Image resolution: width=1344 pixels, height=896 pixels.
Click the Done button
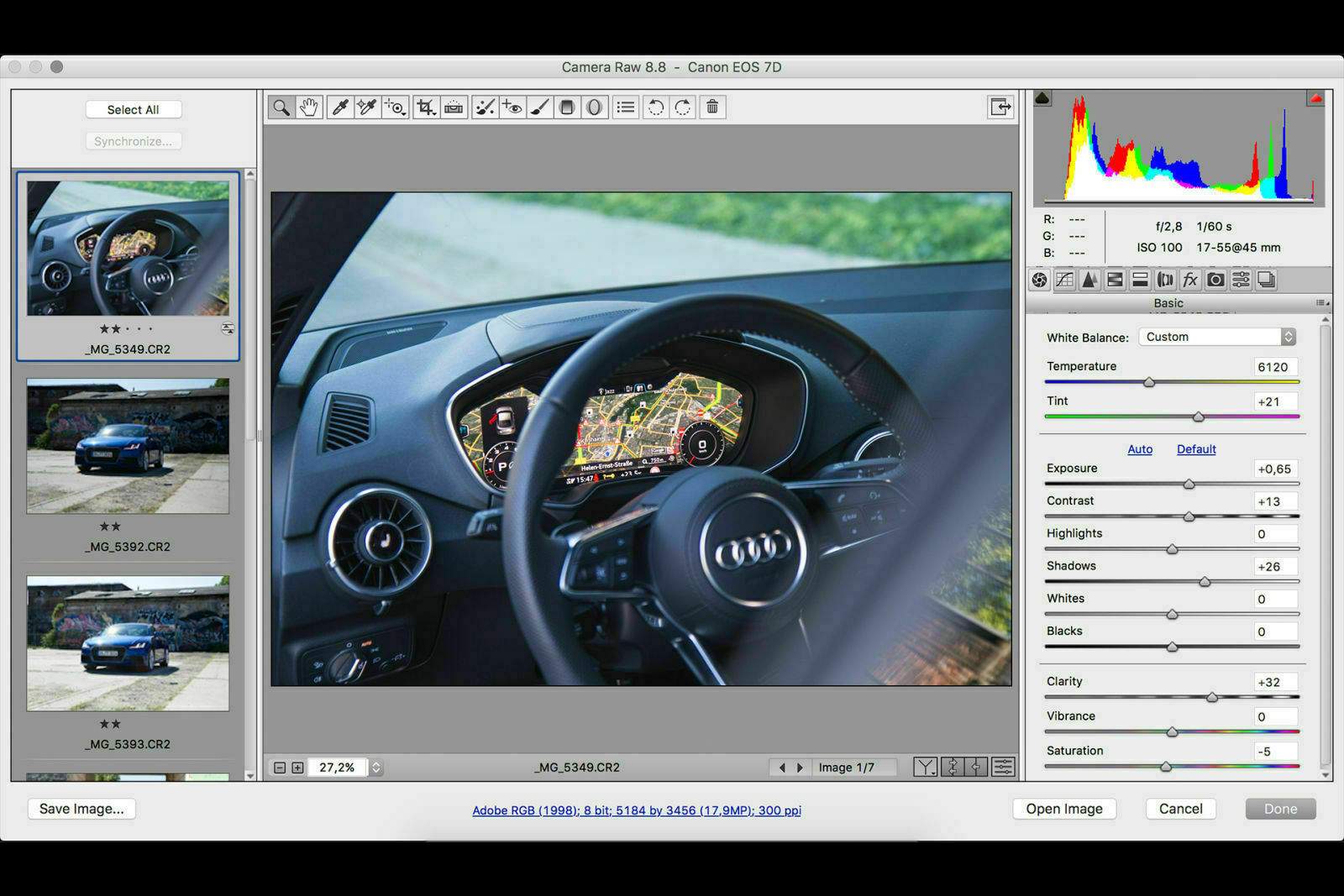click(1281, 809)
